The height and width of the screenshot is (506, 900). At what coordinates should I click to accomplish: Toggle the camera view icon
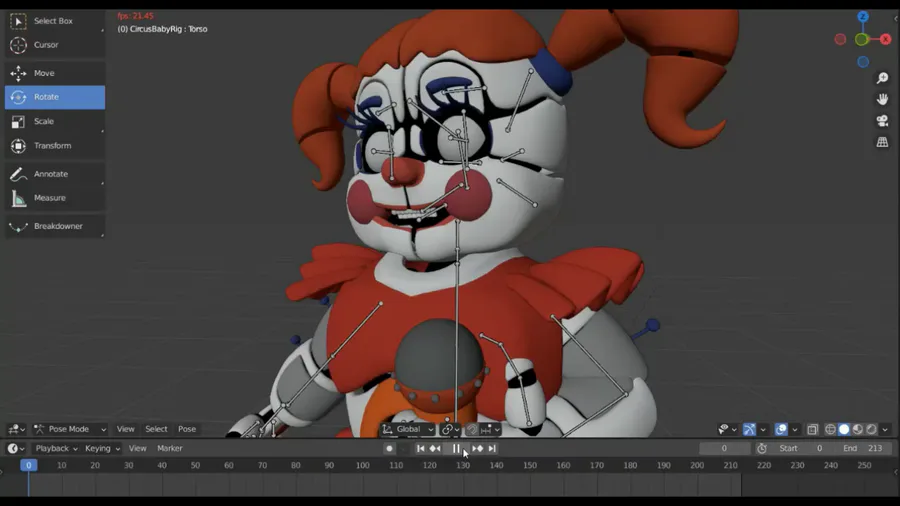882,120
